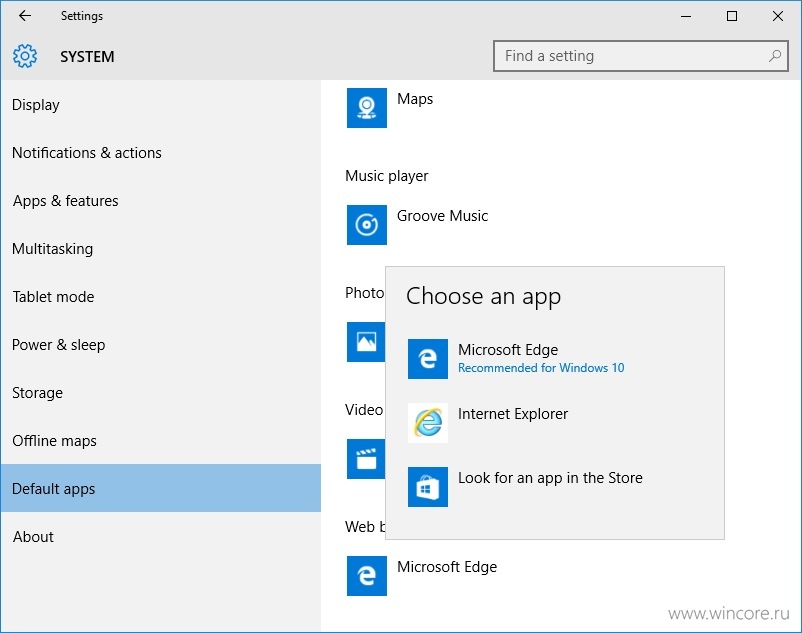Choose the Microsoft Edge icon in popup
The width and height of the screenshot is (802, 633).
(428, 359)
